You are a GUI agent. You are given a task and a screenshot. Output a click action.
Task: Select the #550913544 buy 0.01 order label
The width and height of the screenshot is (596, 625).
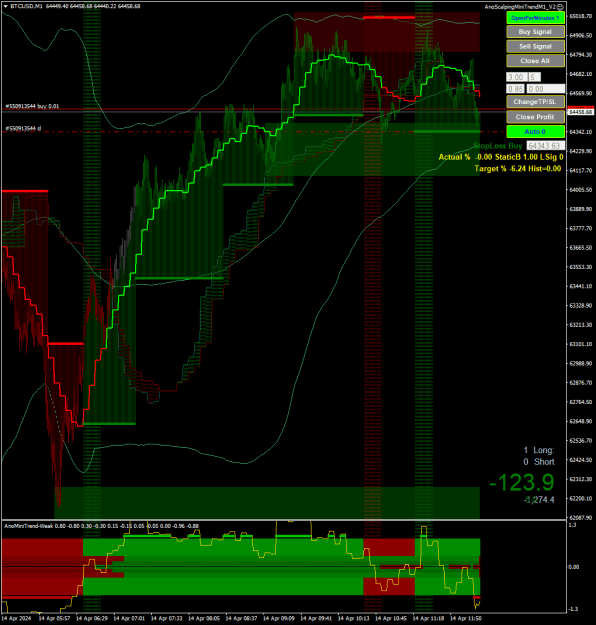pyautogui.click(x=32, y=106)
